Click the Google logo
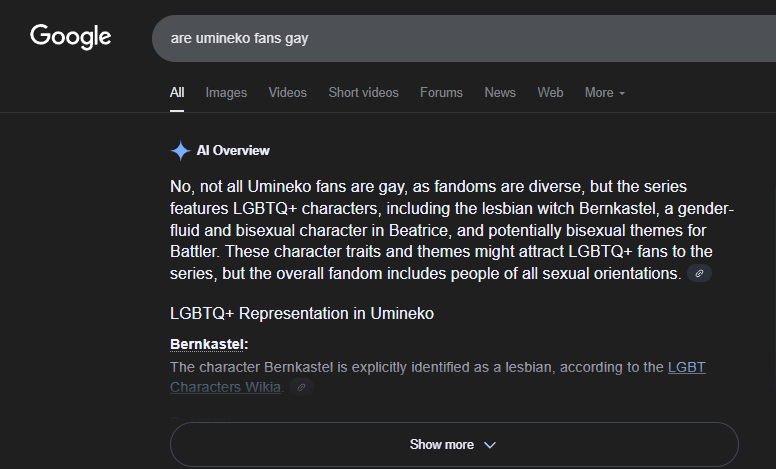Image resolution: width=776 pixels, height=469 pixels. (x=71, y=37)
